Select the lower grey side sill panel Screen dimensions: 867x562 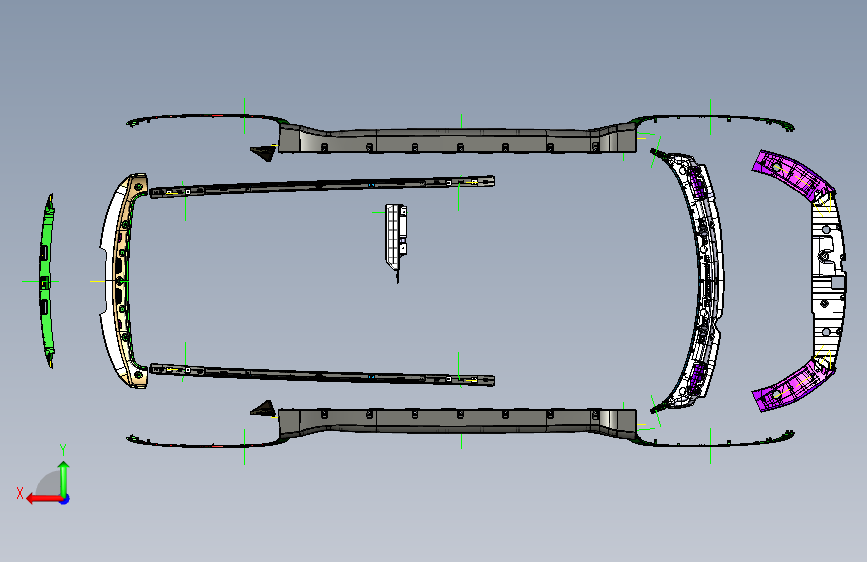tap(458, 422)
